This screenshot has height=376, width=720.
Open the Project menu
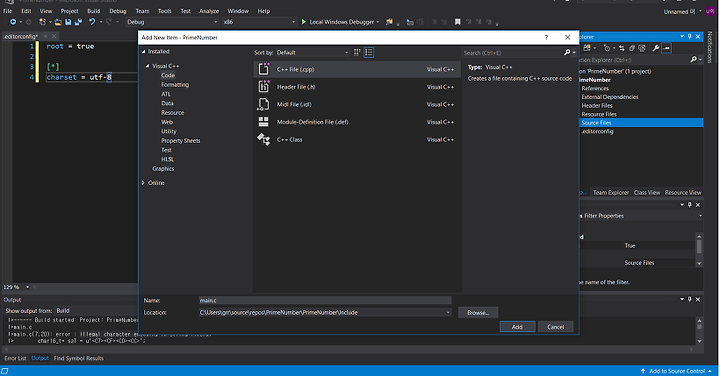(69, 11)
